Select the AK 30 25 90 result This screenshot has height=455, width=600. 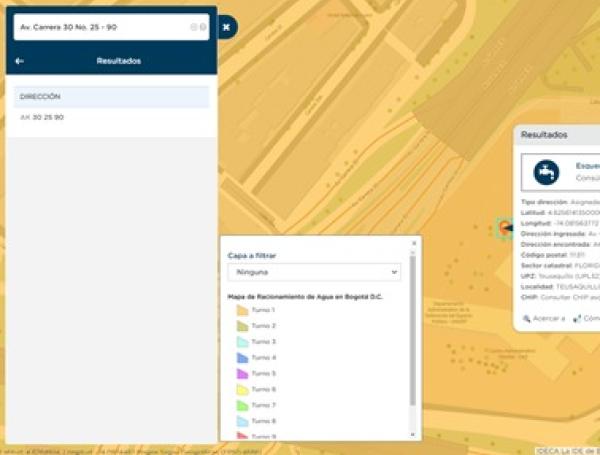[42, 117]
